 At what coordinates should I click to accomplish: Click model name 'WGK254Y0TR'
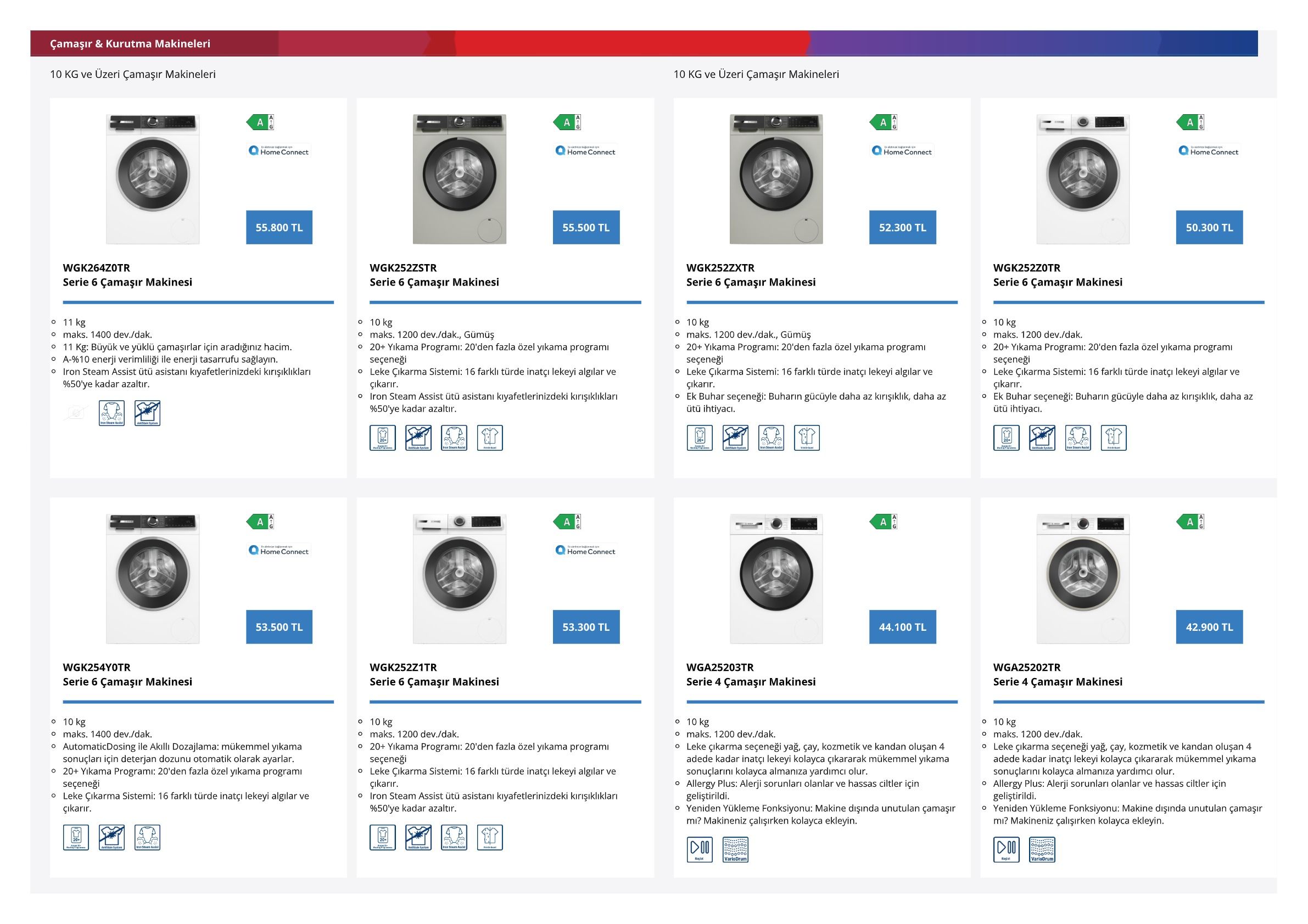(x=97, y=667)
